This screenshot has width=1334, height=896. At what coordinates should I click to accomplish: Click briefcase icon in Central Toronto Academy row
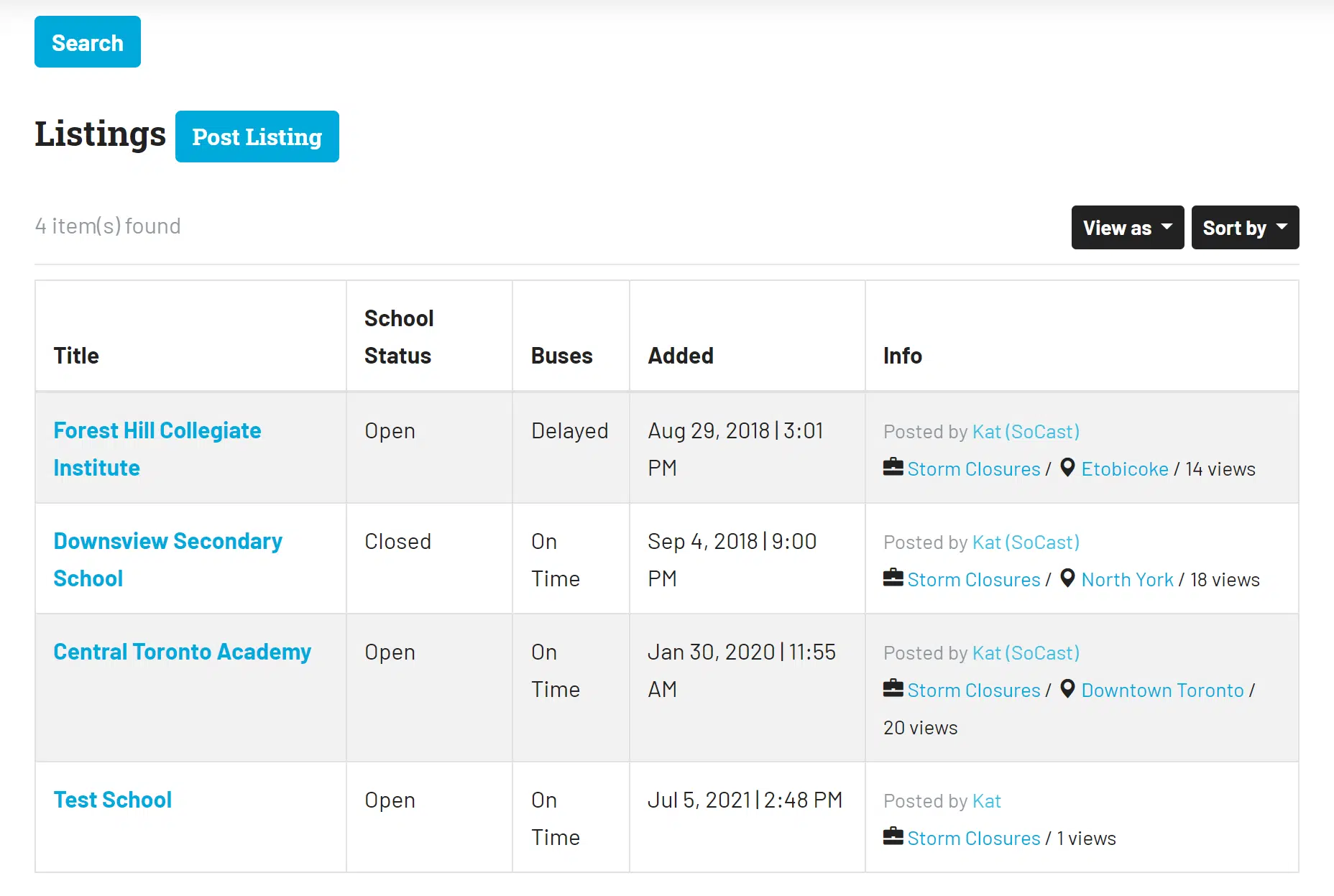pos(893,689)
